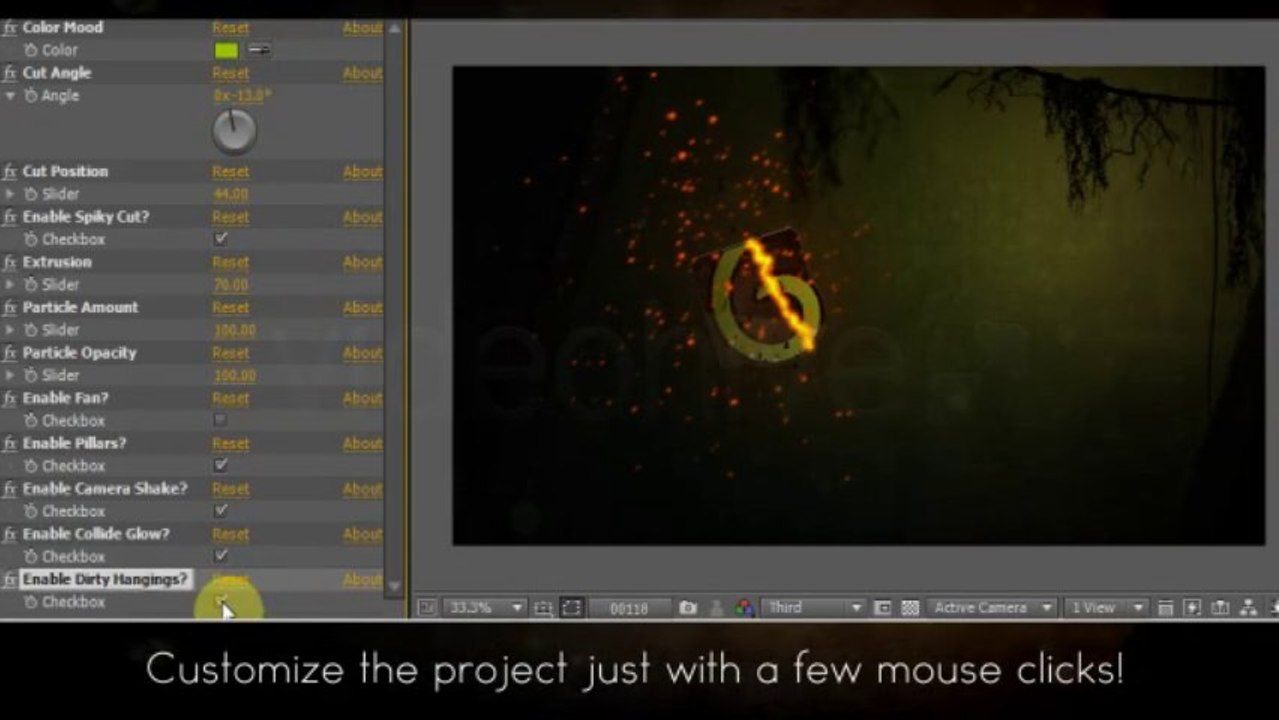1279x720 pixels.
Task: Collapse the Angle property triangle
Action: 10,96
